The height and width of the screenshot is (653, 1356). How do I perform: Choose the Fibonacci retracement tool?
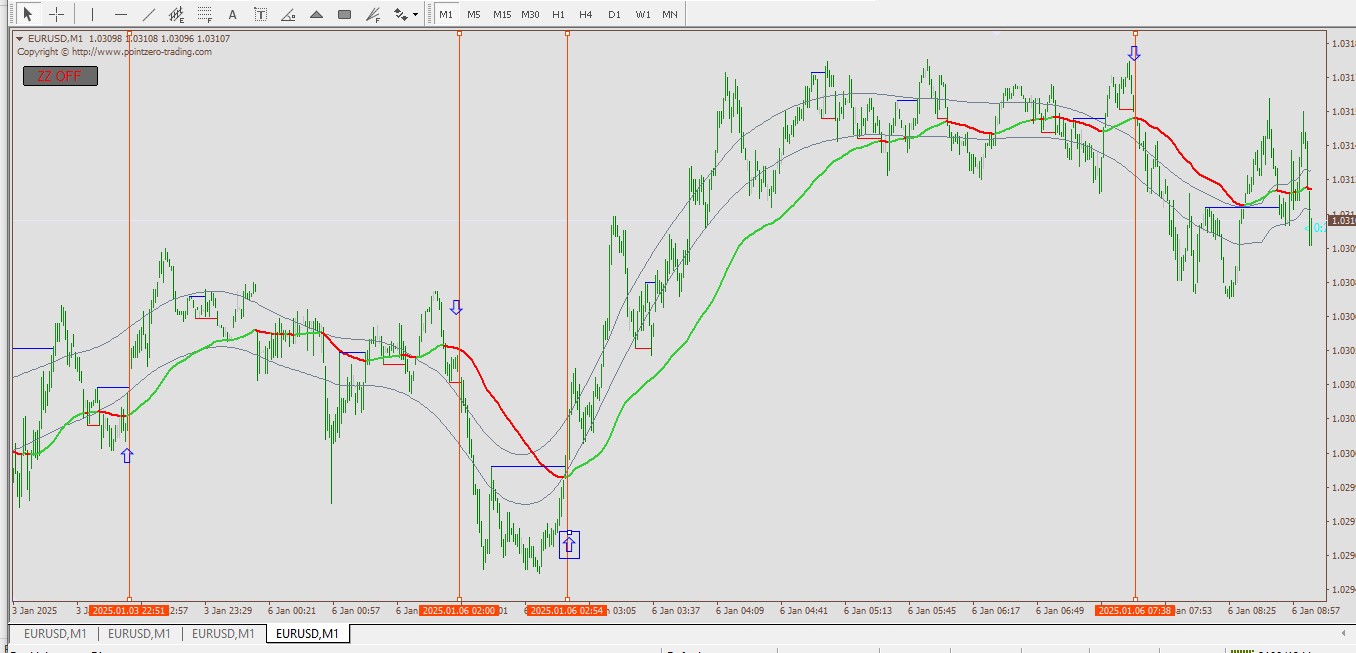coord(205,14)
